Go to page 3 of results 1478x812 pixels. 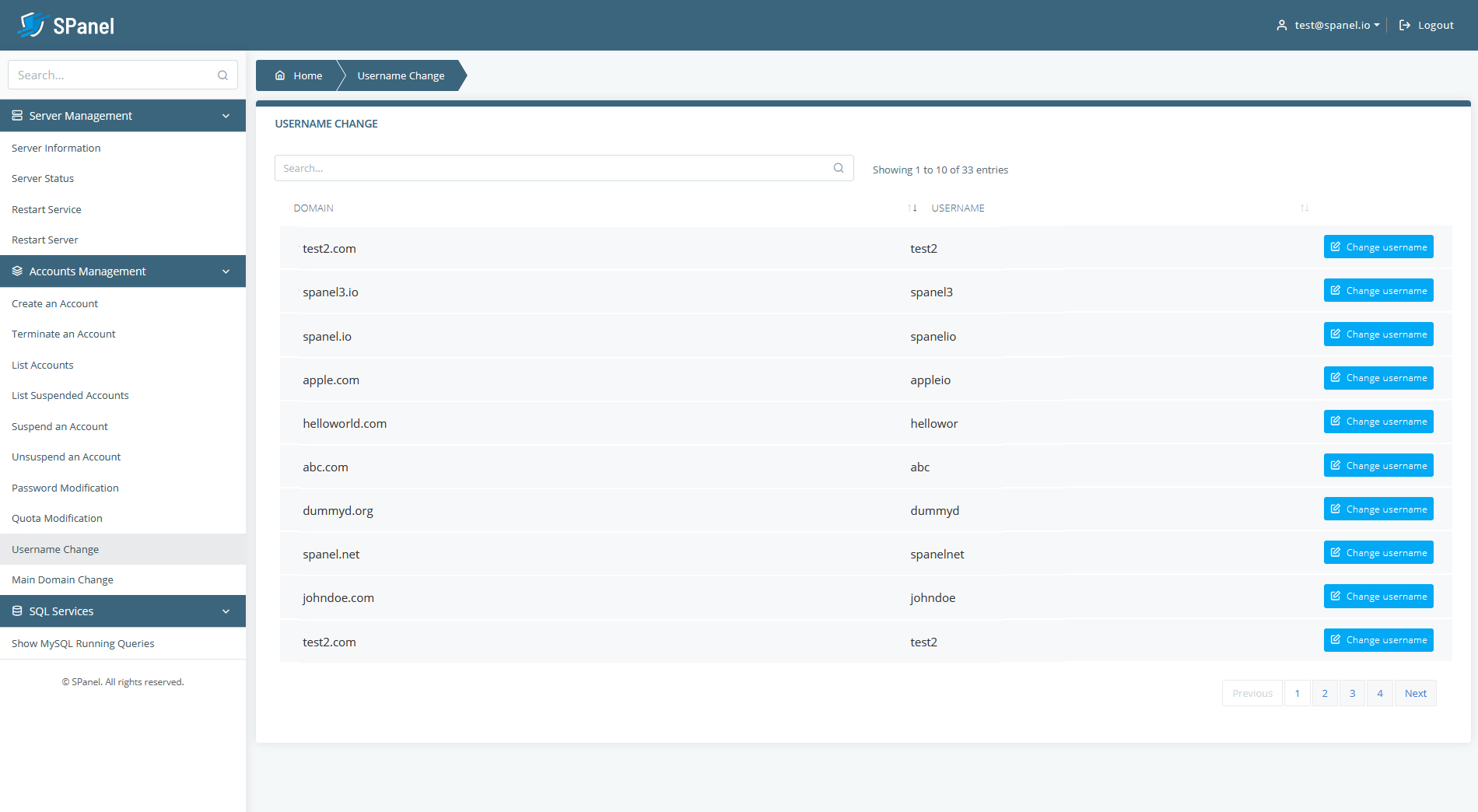pos(1352,693)
